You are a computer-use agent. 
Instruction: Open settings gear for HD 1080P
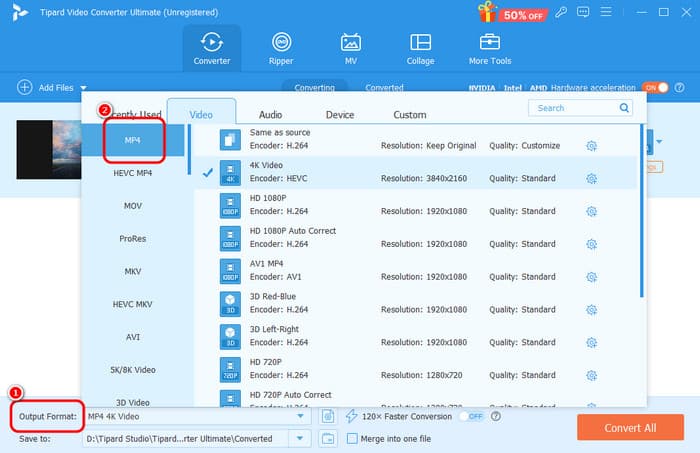pos(592,212)
